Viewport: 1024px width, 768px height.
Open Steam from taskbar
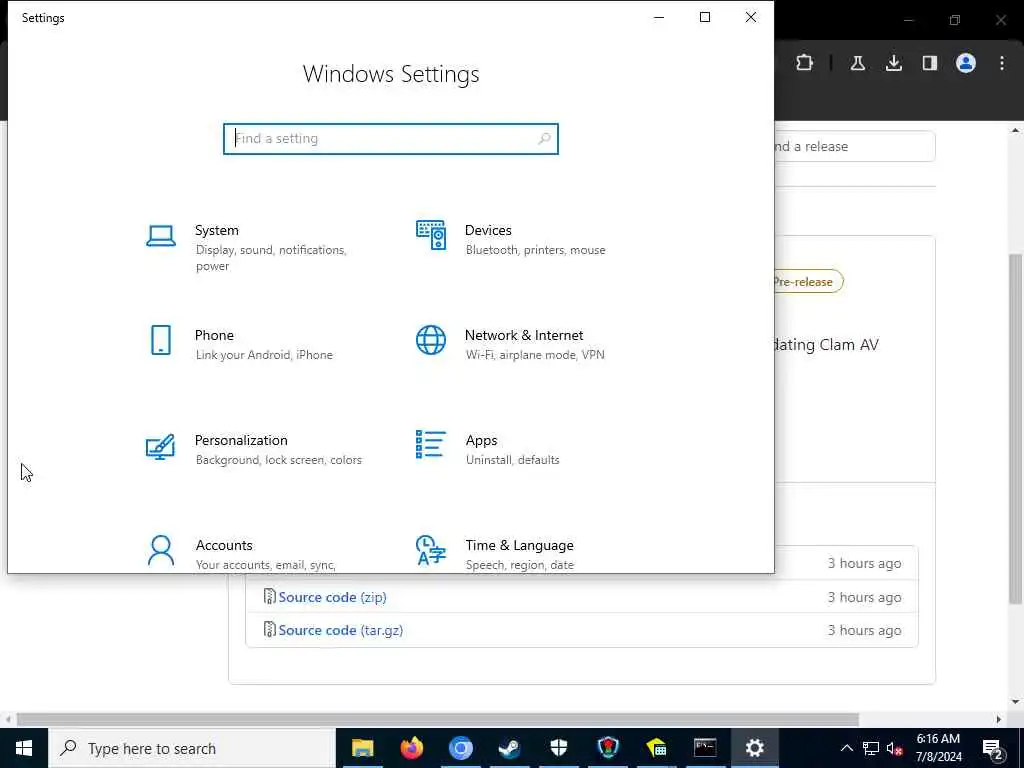pos(509,748)
